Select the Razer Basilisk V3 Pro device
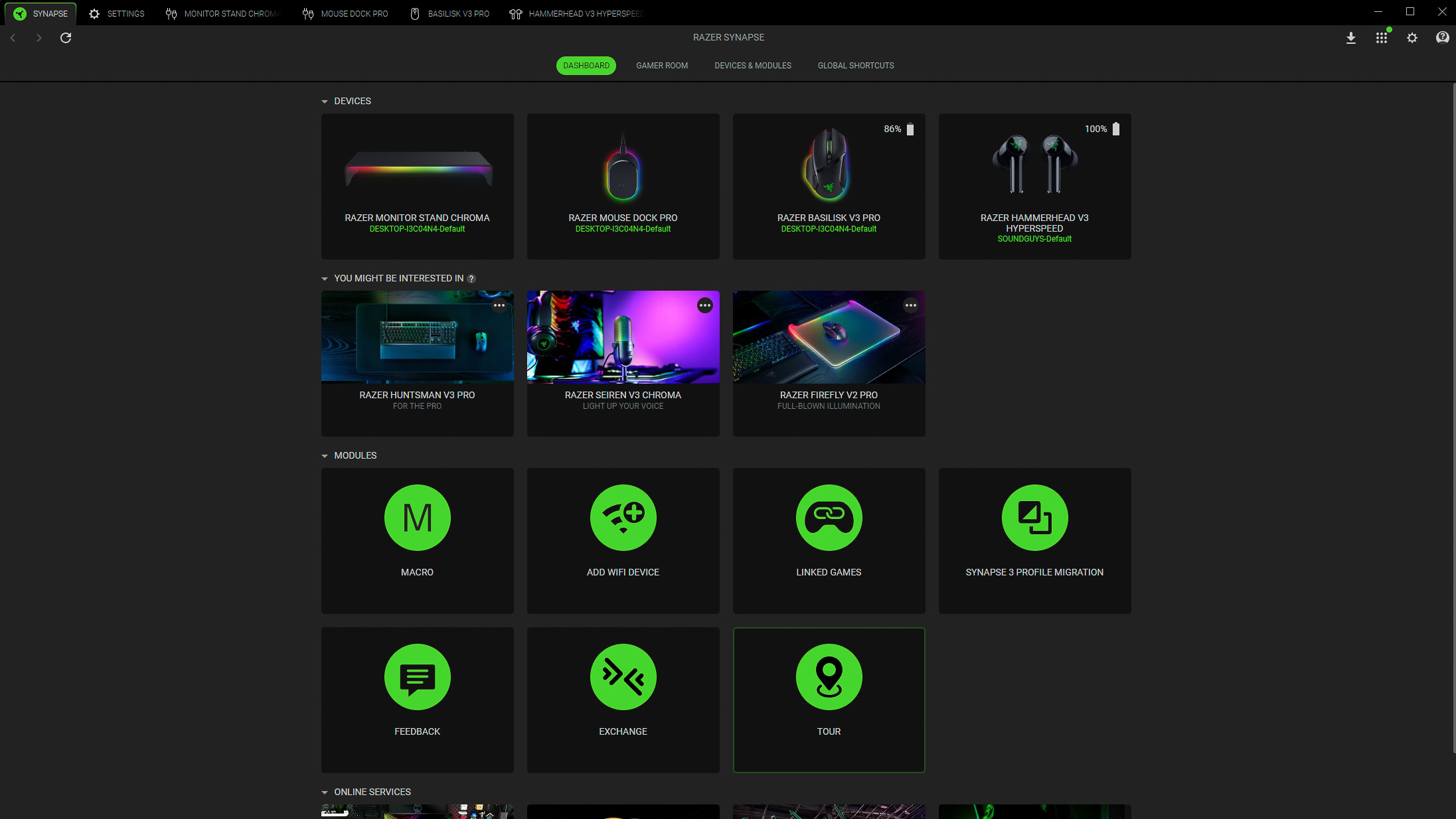 coord(829,186)
